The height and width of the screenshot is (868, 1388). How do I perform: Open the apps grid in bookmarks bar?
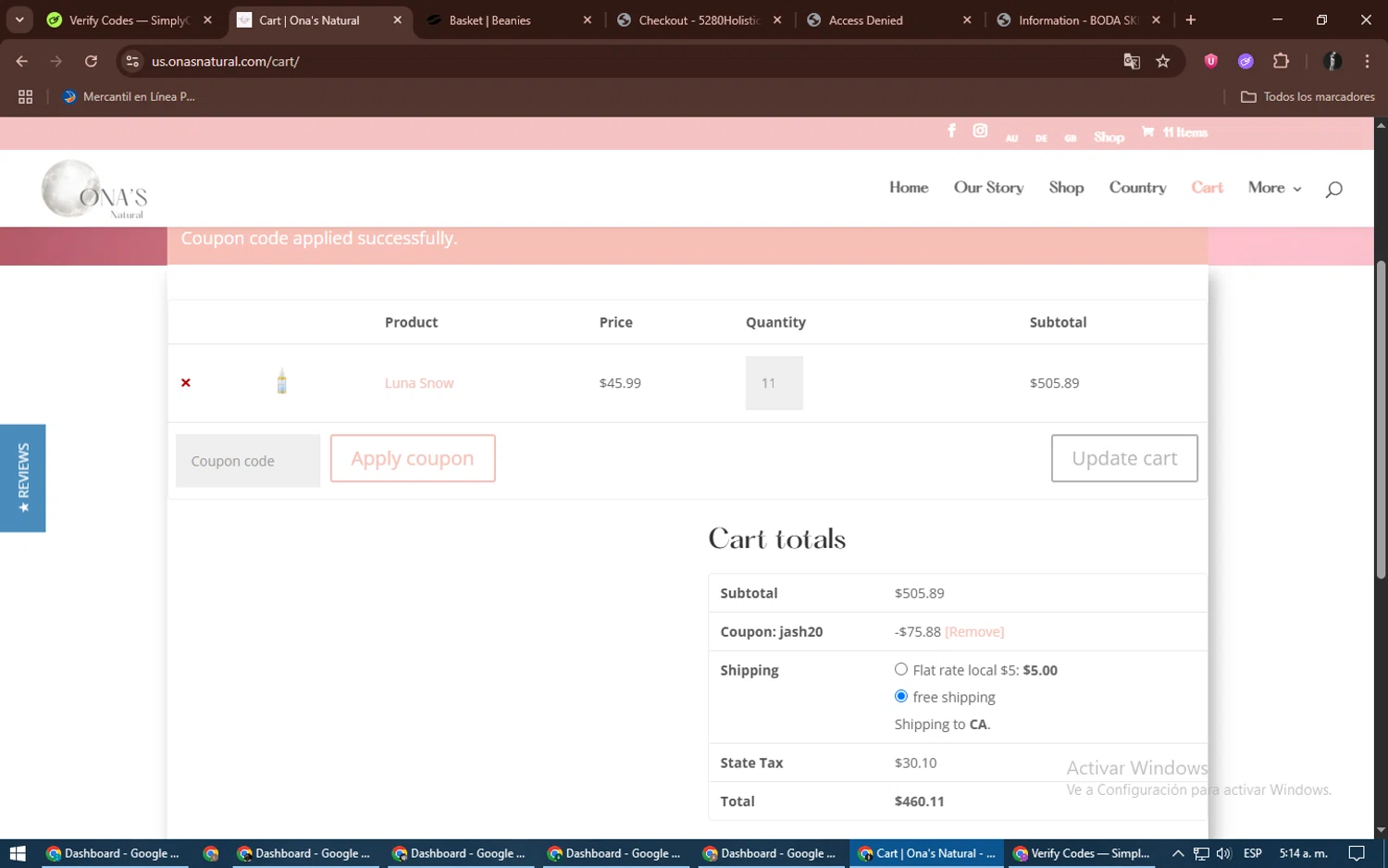tap(25, 96)
